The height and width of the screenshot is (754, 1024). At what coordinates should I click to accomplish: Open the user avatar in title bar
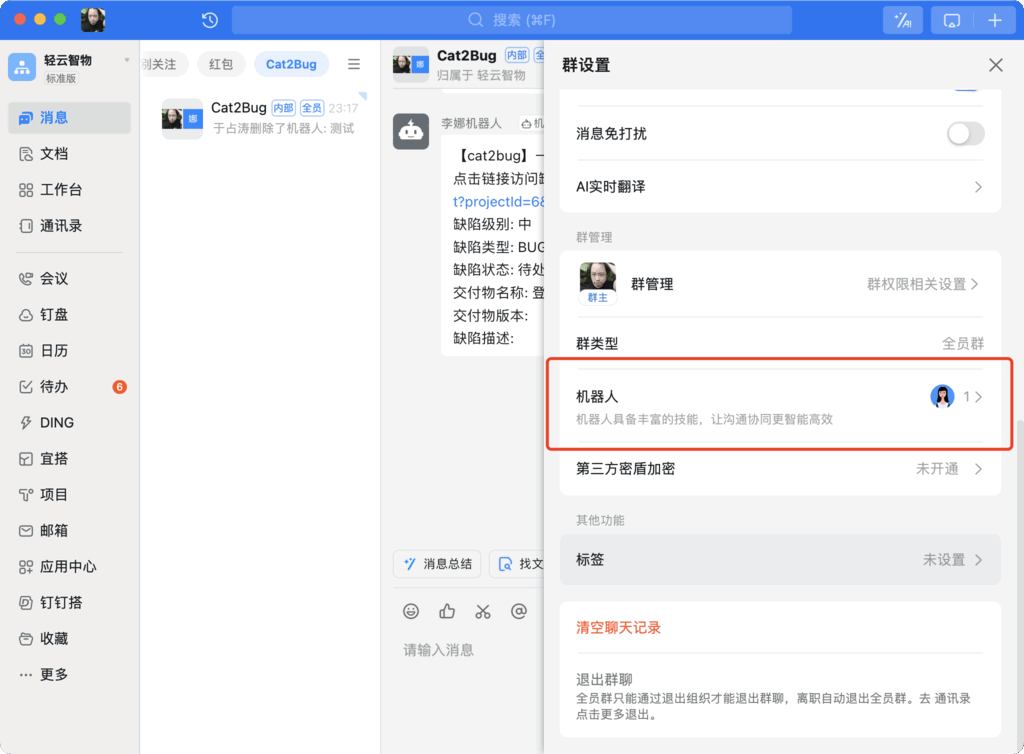click(93, 20)
